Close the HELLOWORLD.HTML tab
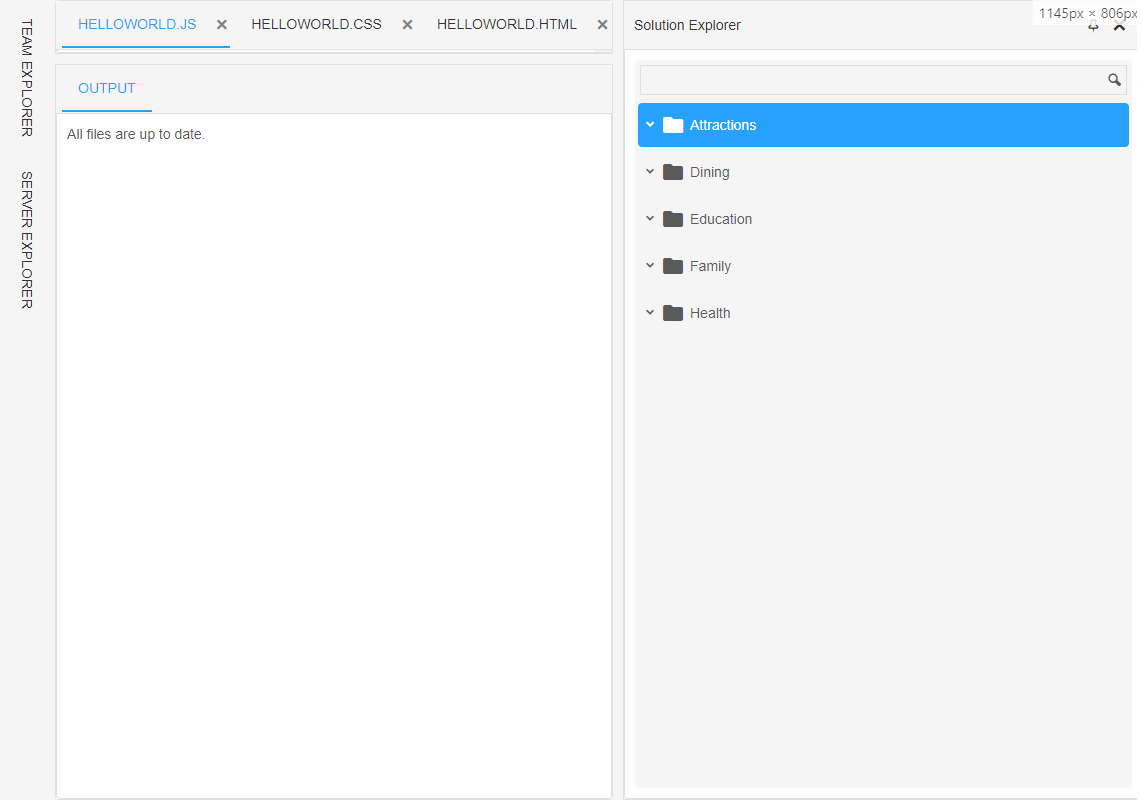Screen dimensions: 1141x805 (x=603, y=25)
